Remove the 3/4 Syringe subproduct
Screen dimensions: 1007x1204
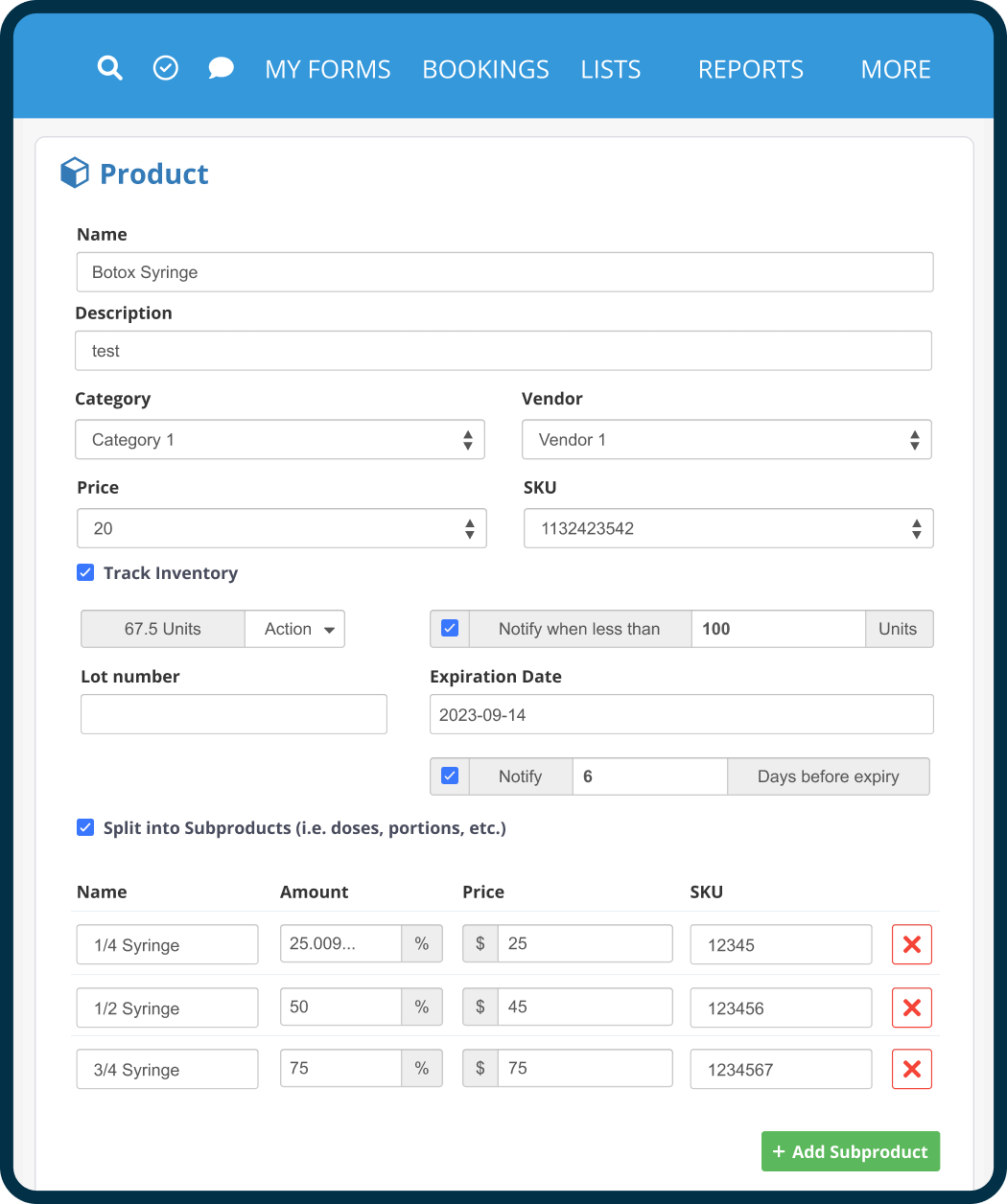click(x=911, y=1069)
